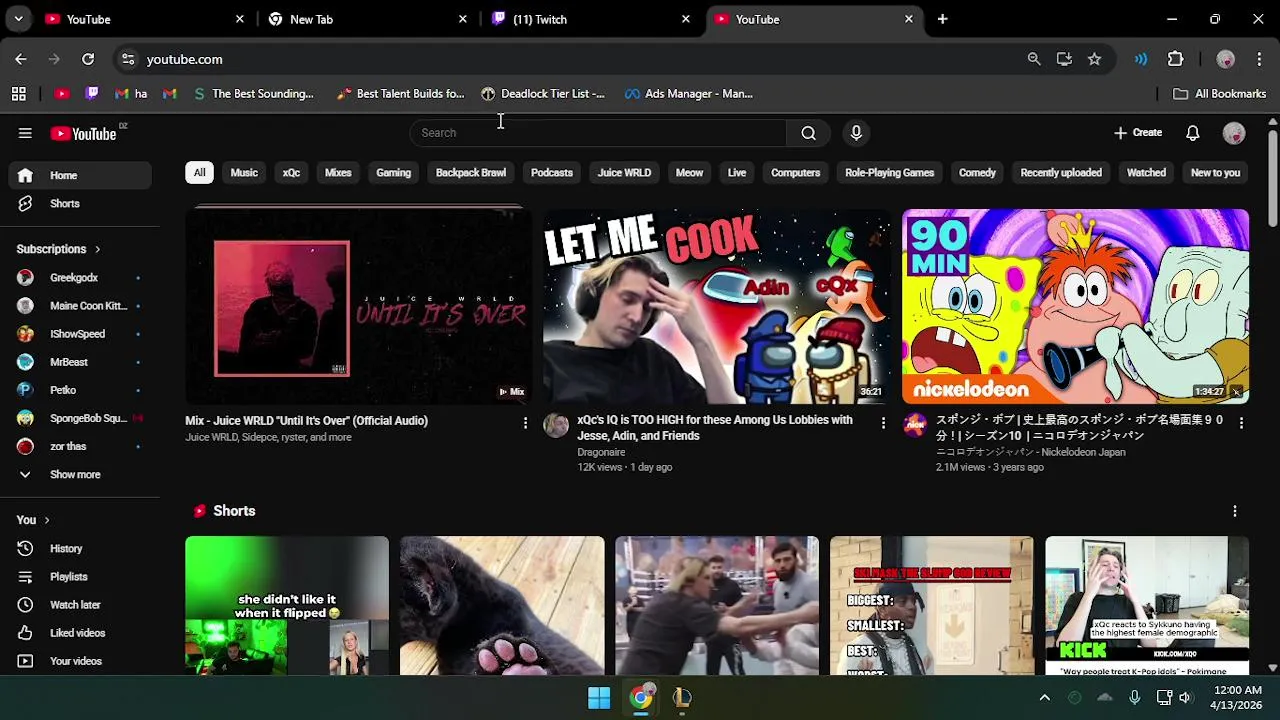Reload the page in Chrome
Screen dimensions: 1280x720
[88, 59]
